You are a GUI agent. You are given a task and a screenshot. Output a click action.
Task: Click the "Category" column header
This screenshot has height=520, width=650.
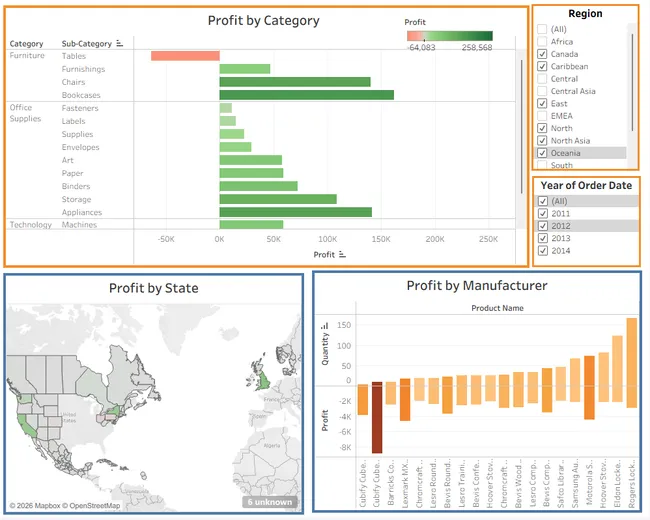26,44
